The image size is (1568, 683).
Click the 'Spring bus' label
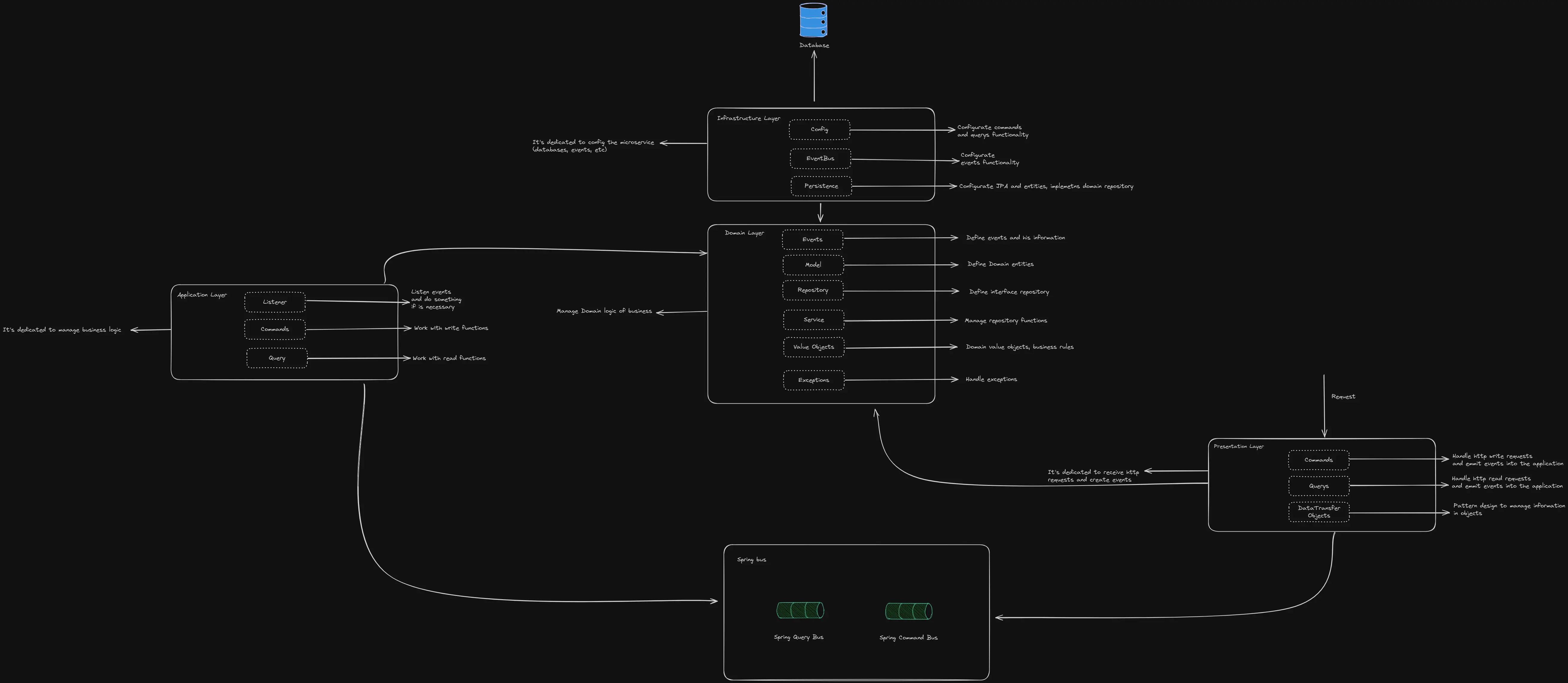pos(752,559)
